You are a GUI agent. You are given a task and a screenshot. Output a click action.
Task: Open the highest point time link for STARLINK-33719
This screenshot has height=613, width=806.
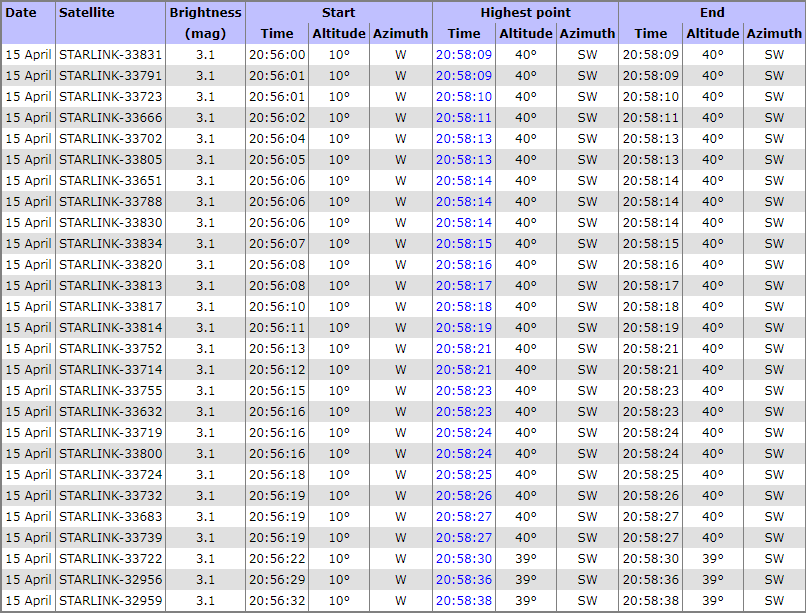click(464, 433)
